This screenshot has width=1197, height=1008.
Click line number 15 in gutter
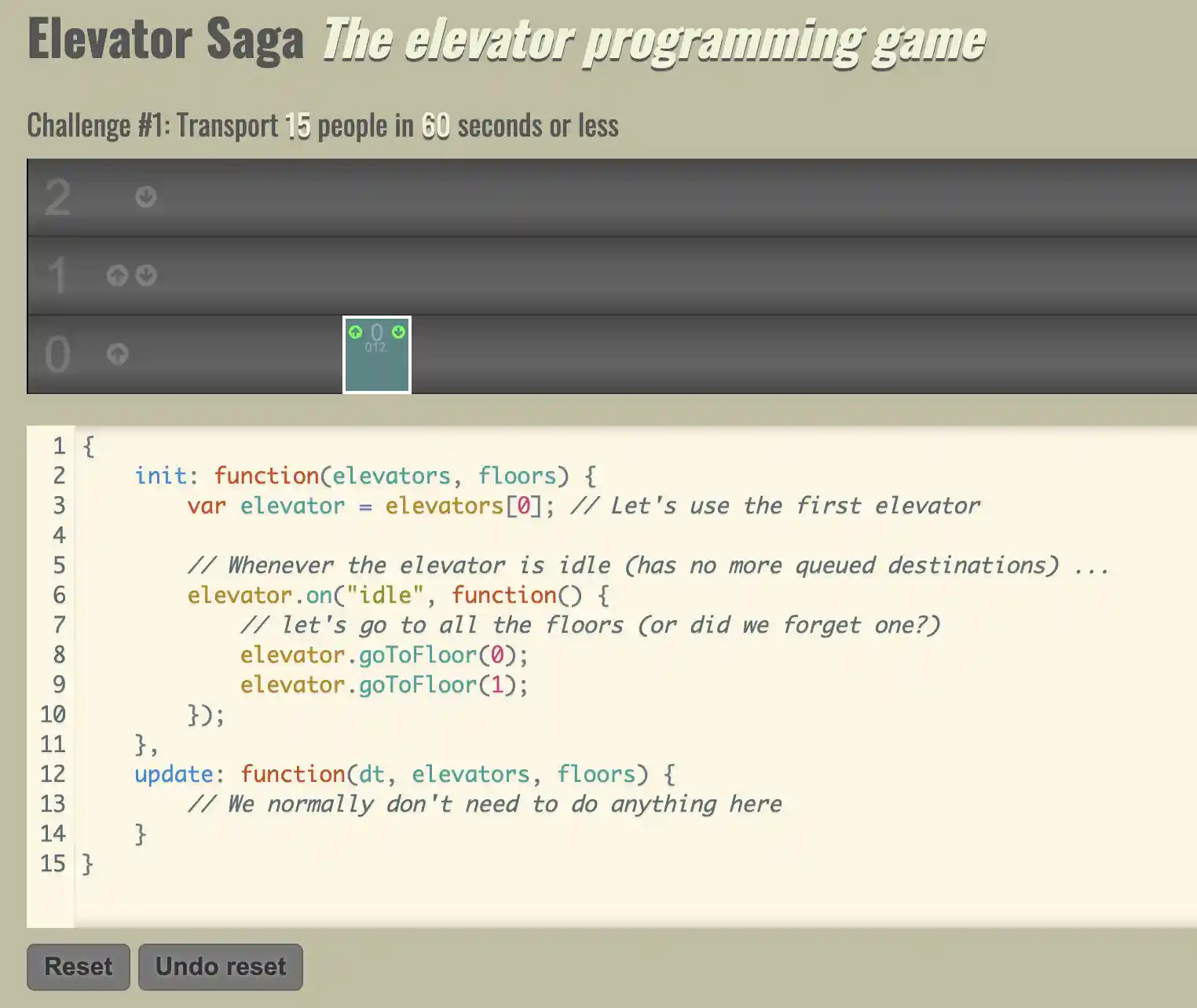tap(53, 864)
